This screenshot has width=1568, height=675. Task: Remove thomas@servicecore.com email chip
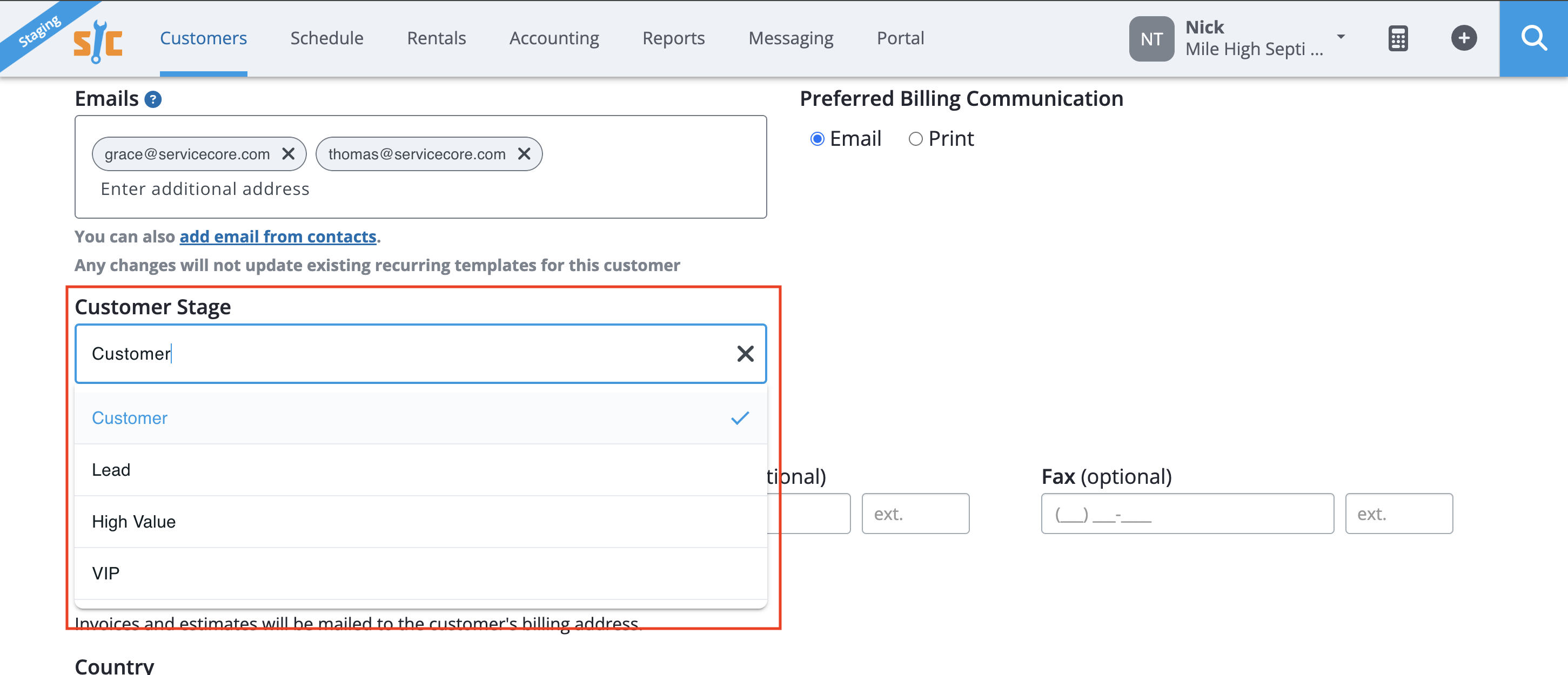(524, 154)
